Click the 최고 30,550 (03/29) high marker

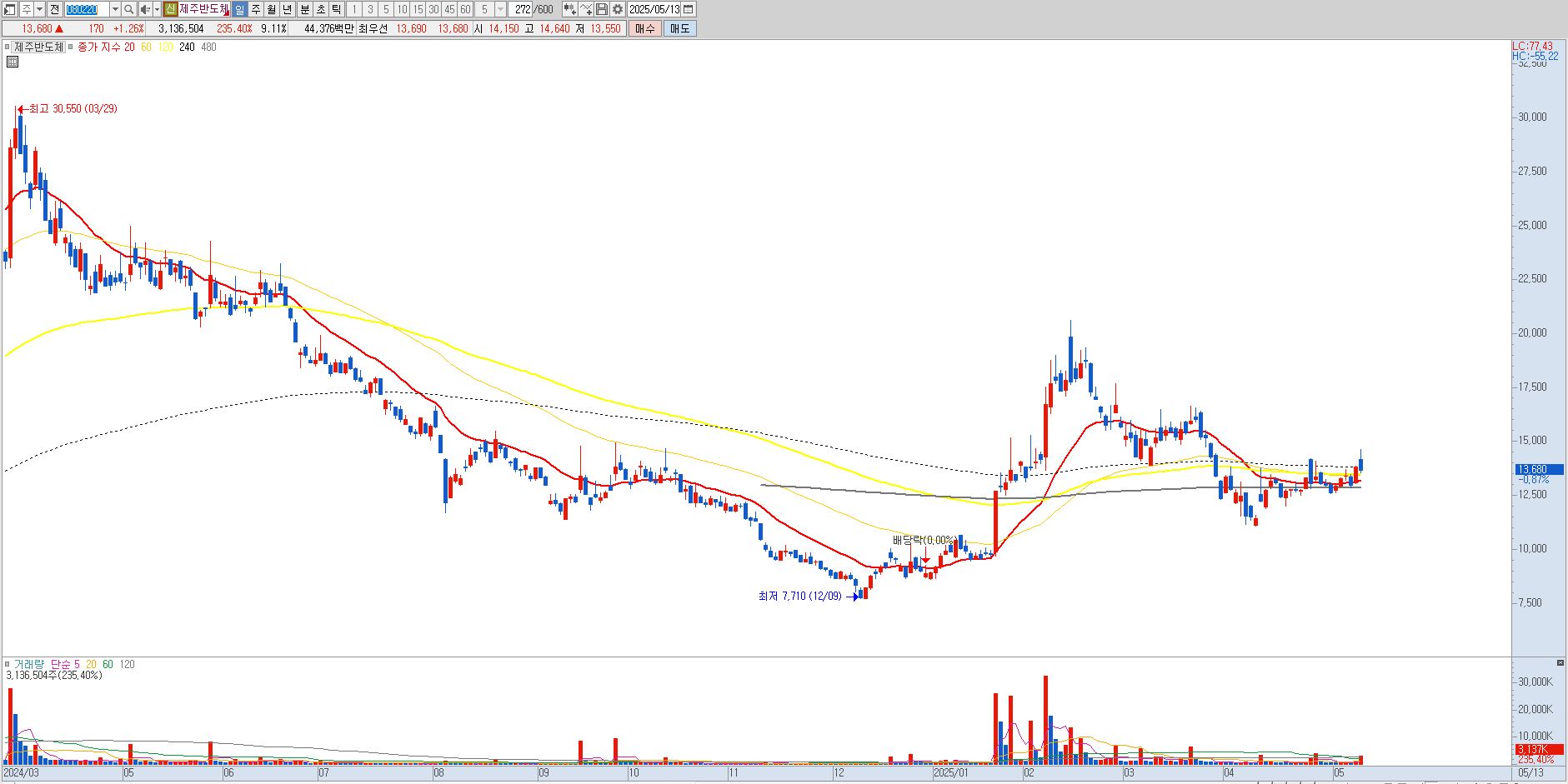point(67,109)
